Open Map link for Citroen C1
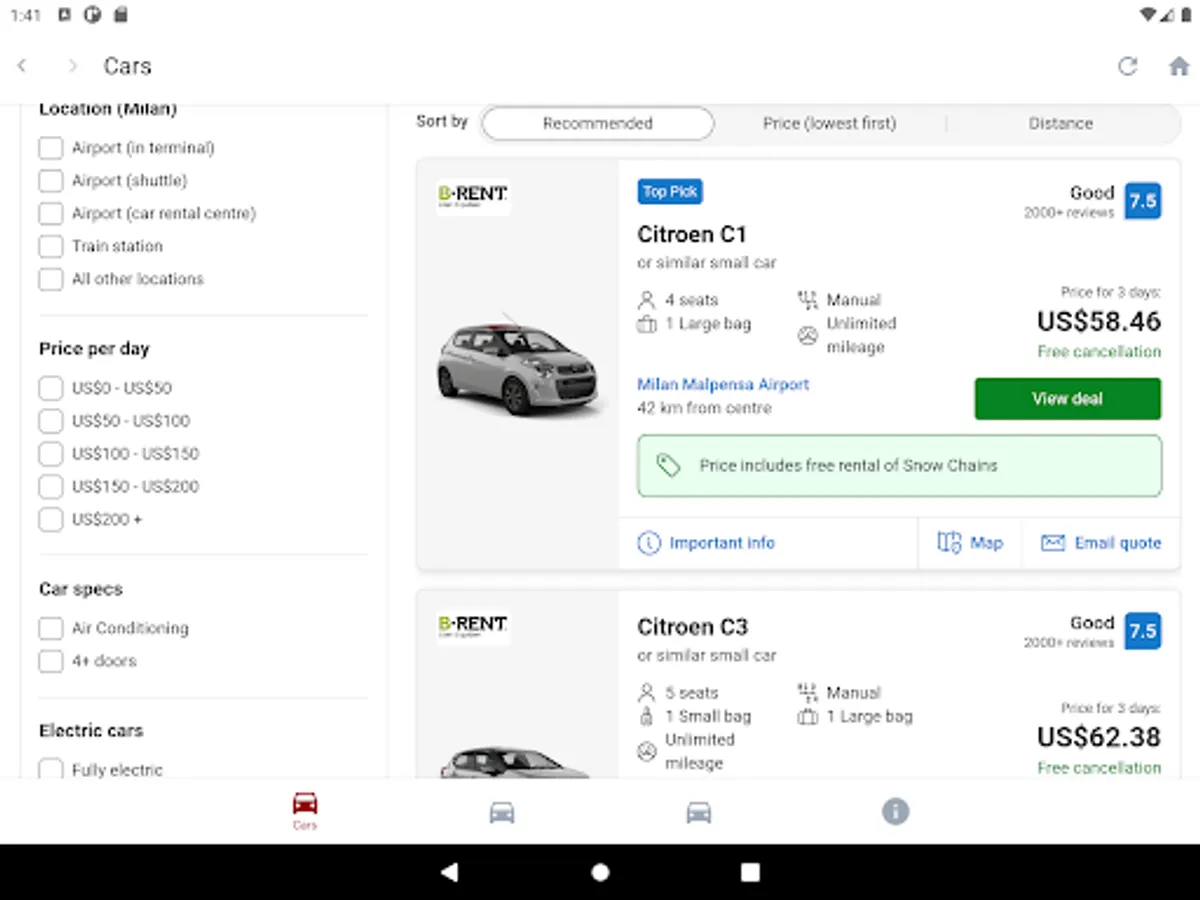 986,543
